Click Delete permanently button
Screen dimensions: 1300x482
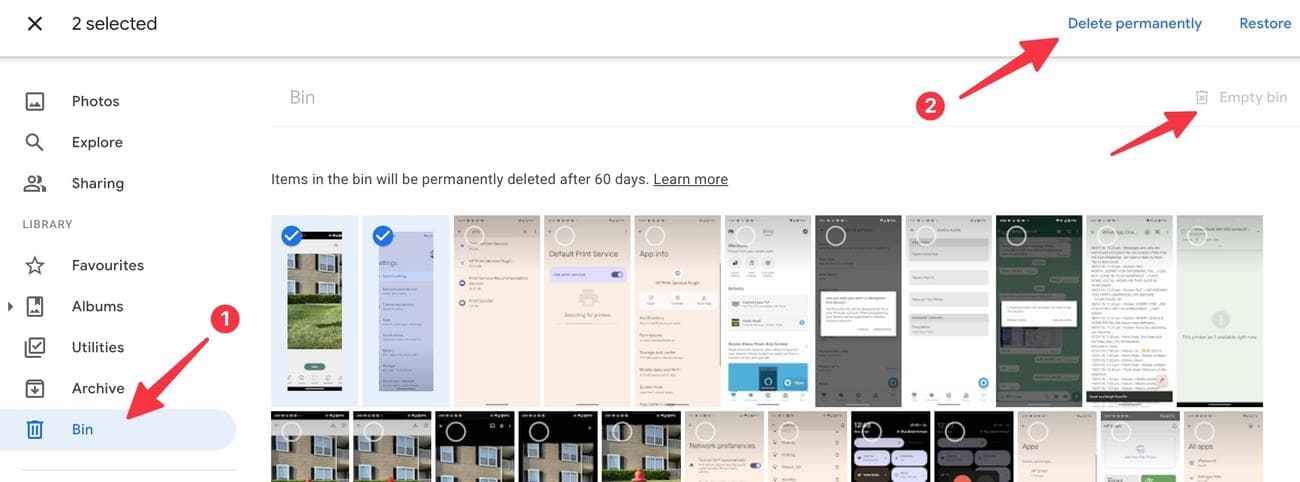click(1134, 23)
